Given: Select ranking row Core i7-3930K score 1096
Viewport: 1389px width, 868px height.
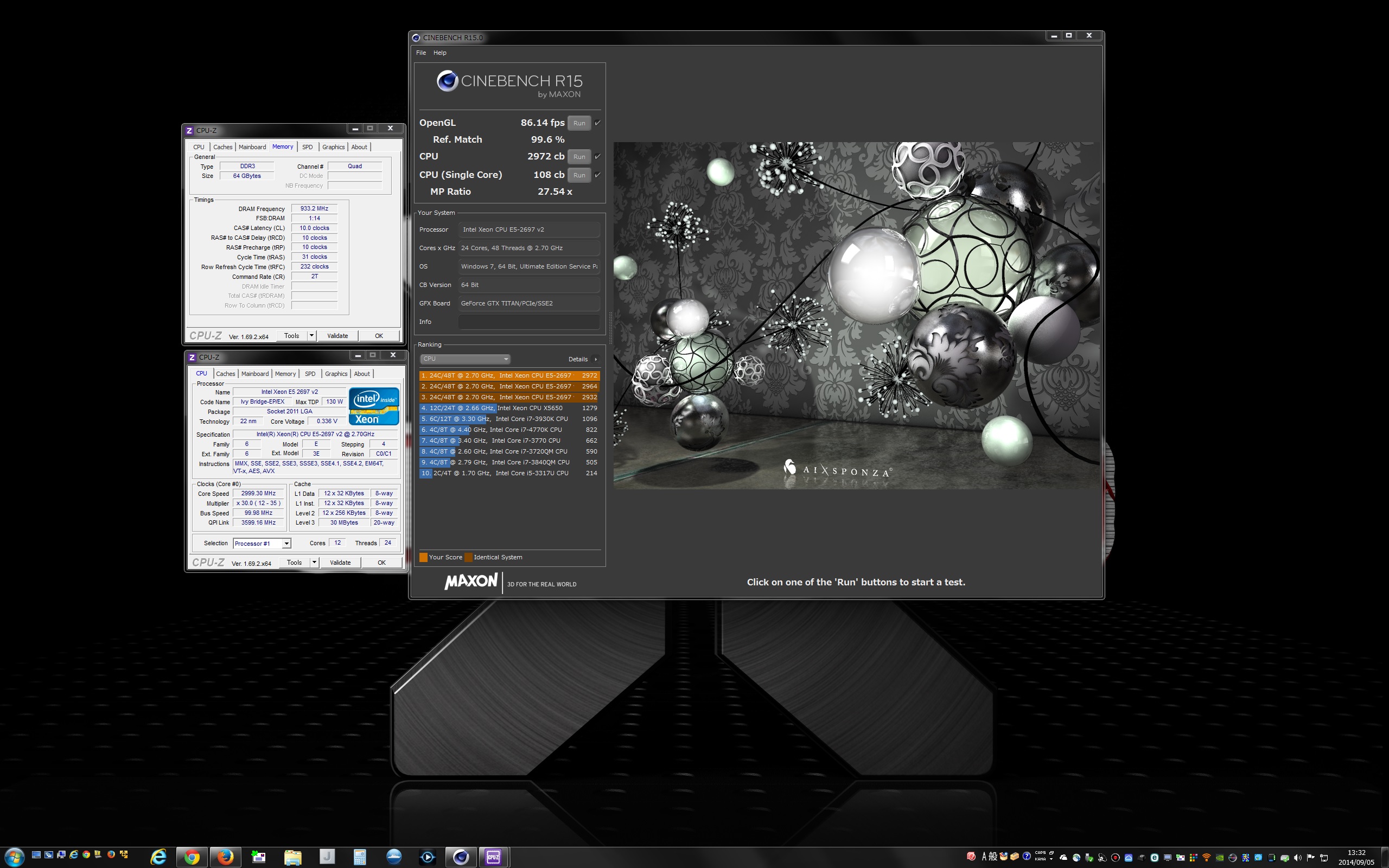Looking at the screenshot, I should pos(509,419).
